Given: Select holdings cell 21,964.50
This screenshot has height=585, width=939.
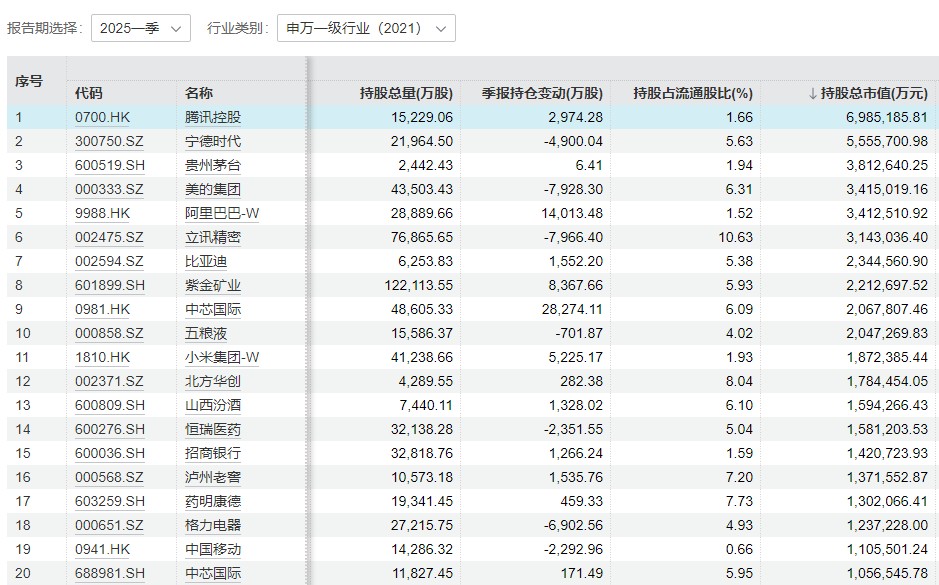Looking at the screenshot, I should pos(422,141).
